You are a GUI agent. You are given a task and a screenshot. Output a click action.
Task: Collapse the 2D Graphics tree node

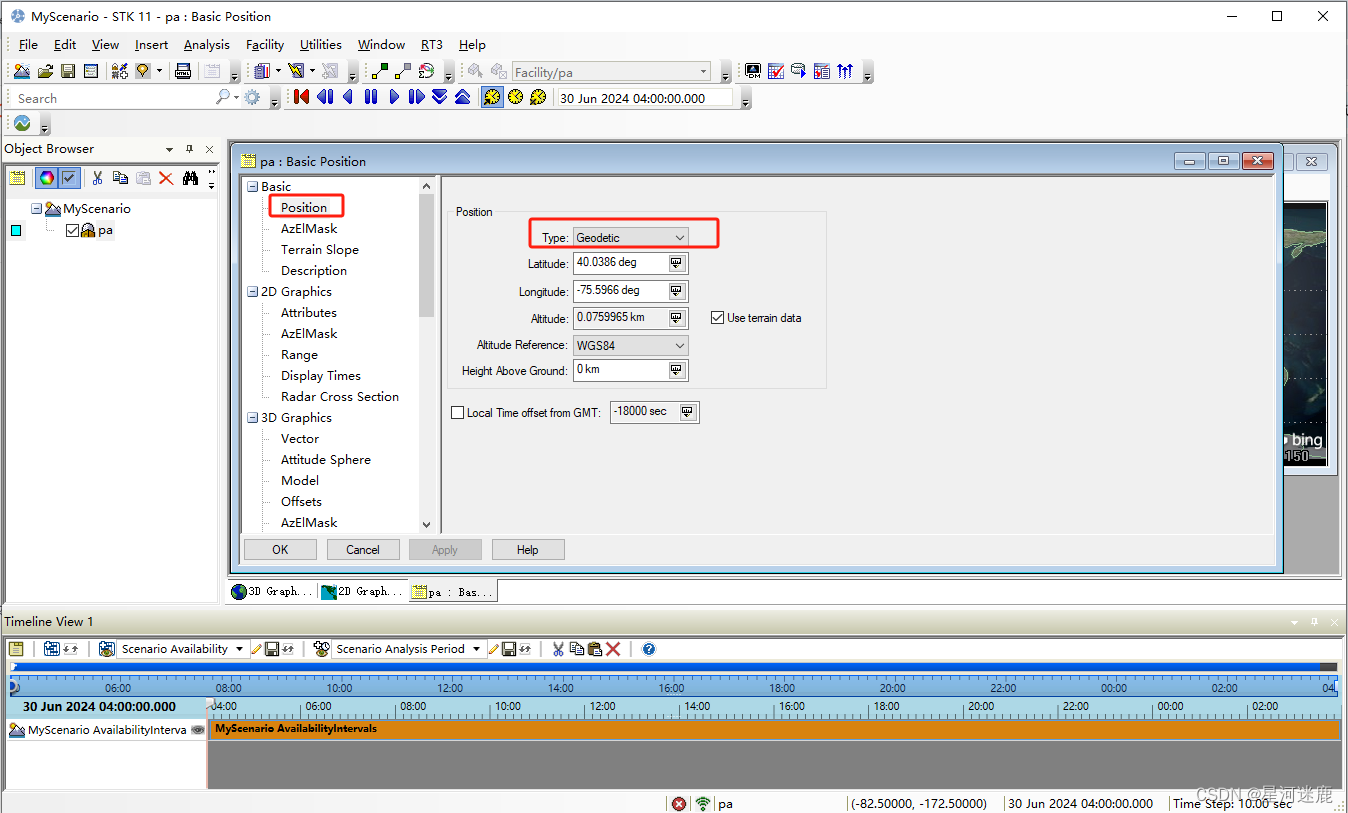coord(252,292)
